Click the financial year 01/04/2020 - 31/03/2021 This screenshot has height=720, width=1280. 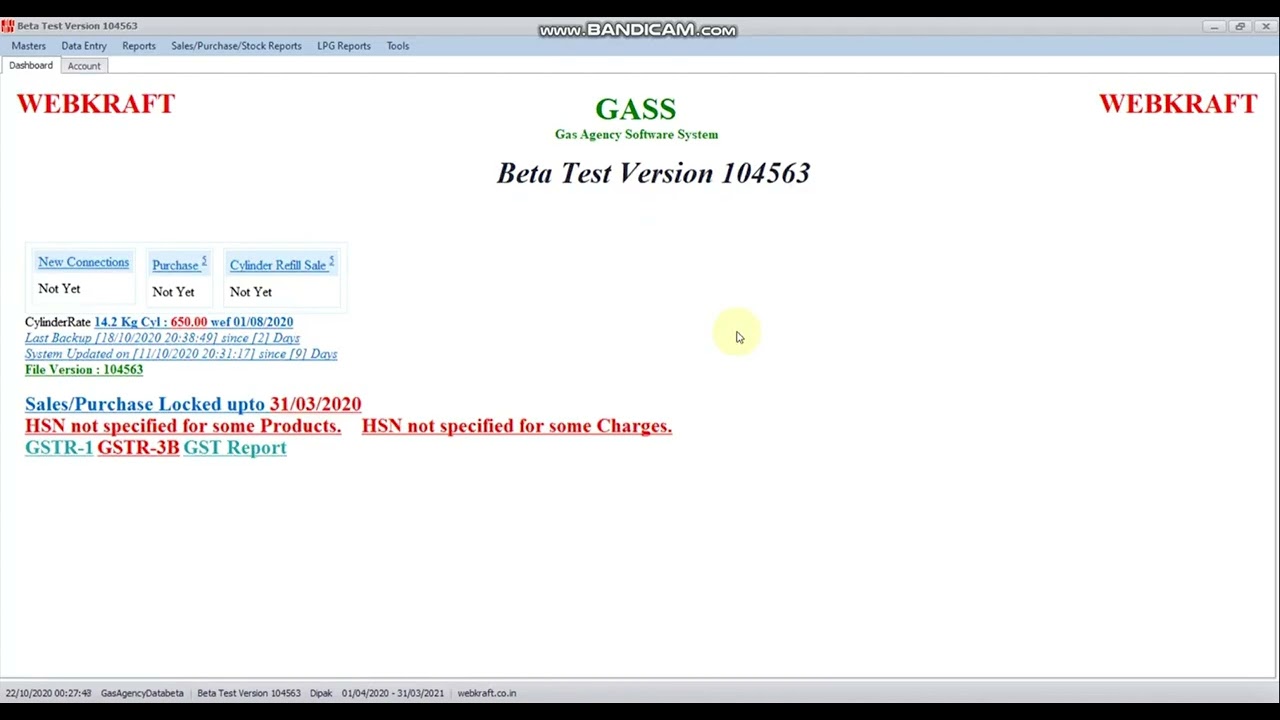[393, 693]
